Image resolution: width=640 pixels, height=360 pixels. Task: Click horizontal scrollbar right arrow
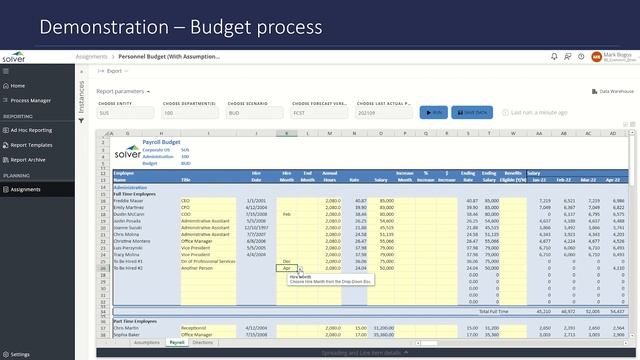click(626, 343)
